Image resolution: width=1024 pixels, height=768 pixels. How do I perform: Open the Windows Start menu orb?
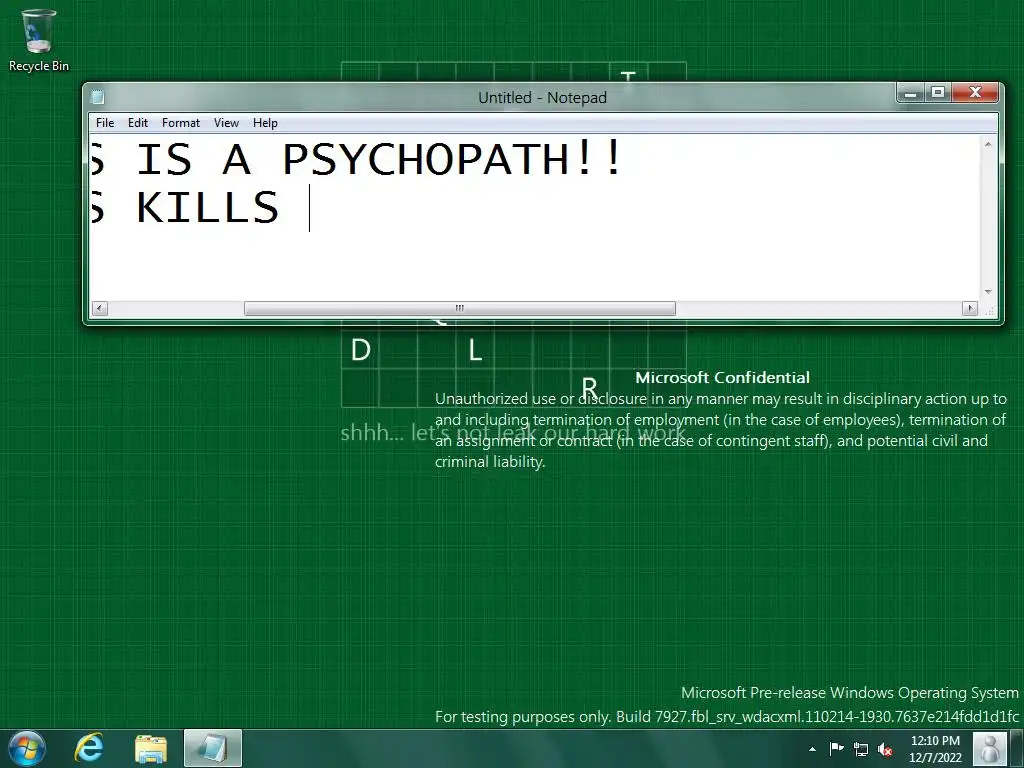tap(27, 748)
